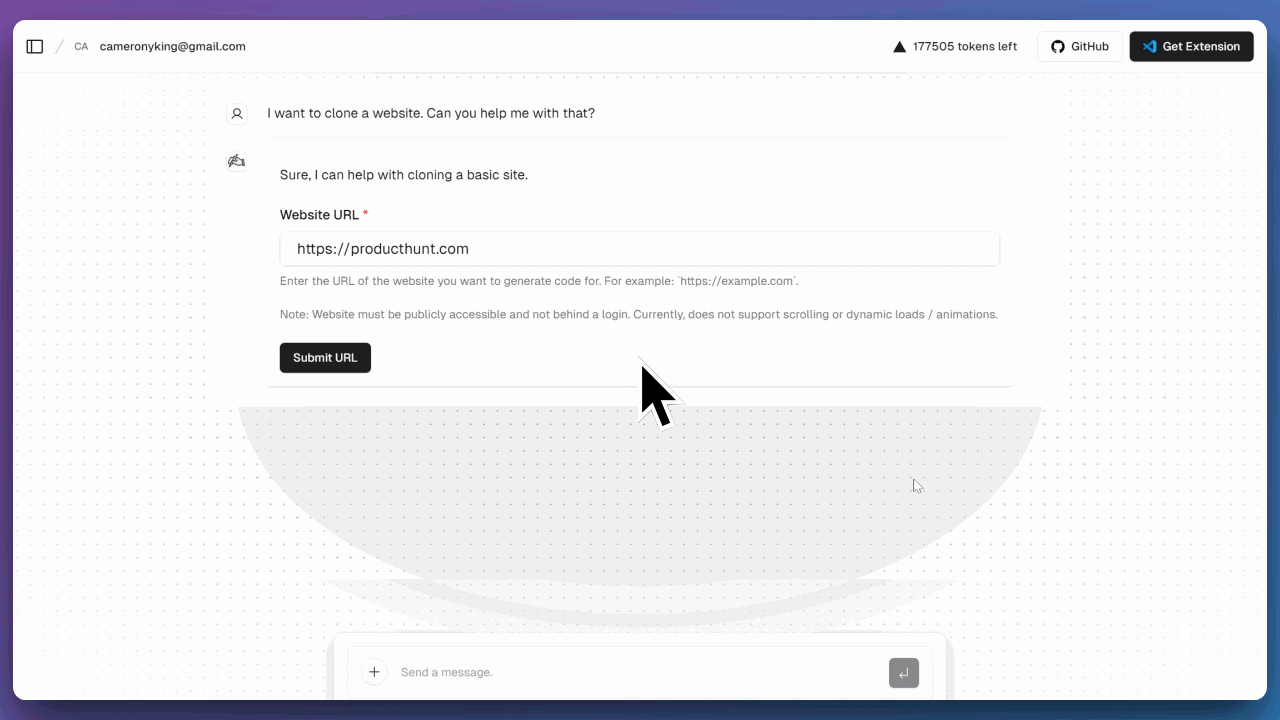The height and width of the screenshot is (720, 1280).
Task: Click the user avatar icon beside the message
Action: point(237,114)
